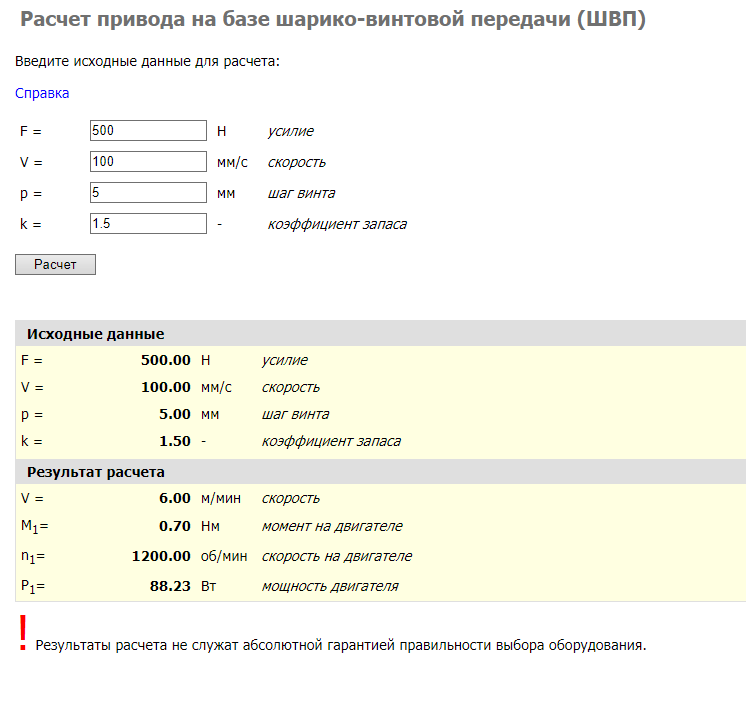Viewport: 746px width, 709px height.
Task: Click the 500.00 force value in table
Action: tap(165, 360)
